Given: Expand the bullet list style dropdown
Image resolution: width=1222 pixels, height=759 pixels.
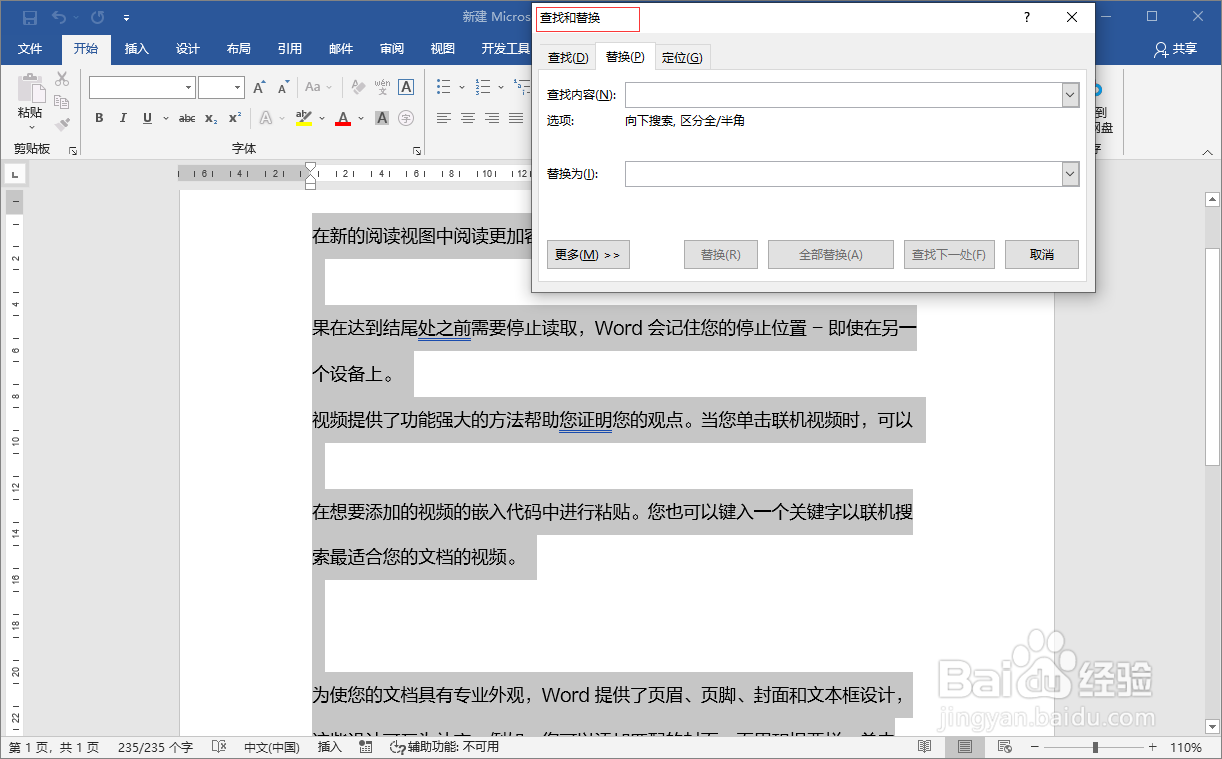Looking at the screenshot, I should coord(461,88).
